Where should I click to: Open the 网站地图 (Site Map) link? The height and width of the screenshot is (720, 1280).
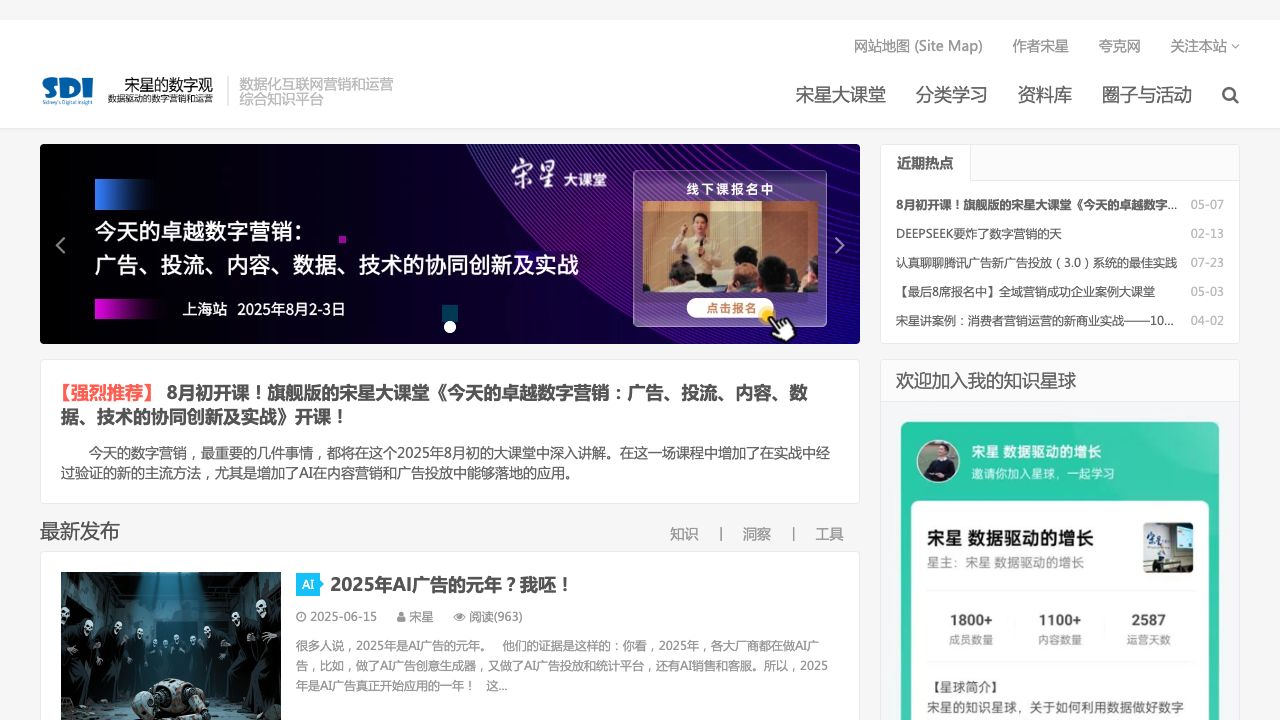click(x=918, y=46)
